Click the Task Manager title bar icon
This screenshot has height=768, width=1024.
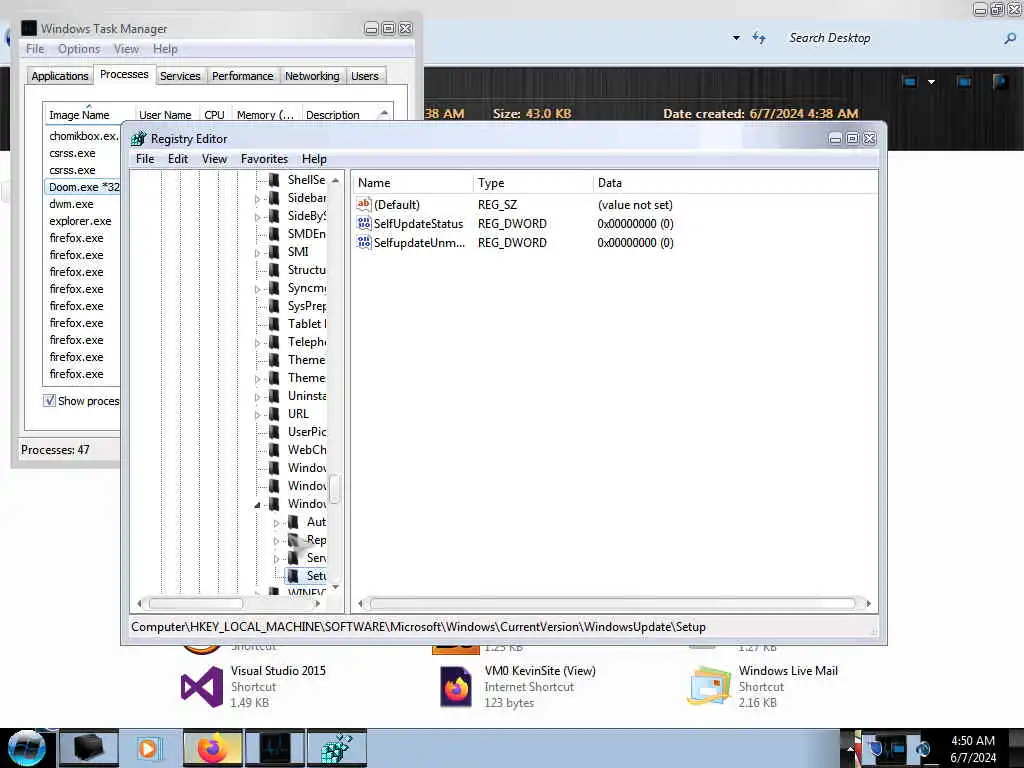click(29, 28)
